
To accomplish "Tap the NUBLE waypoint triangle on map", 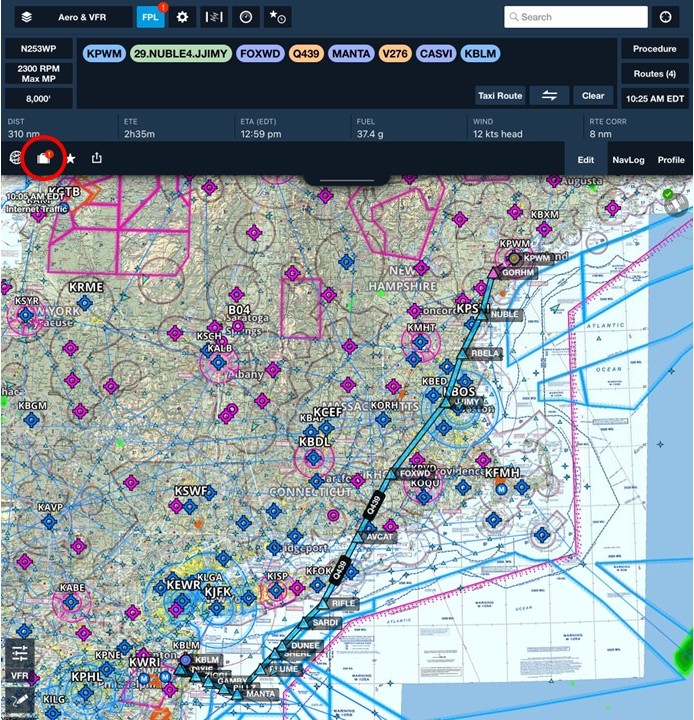I will tap(482, 315).
